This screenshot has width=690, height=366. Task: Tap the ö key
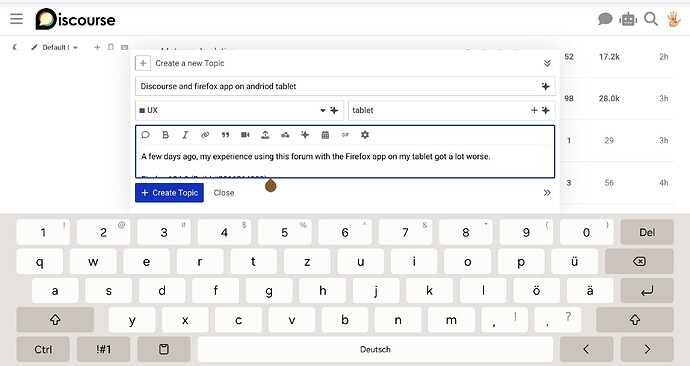pyautogui.click(x=536, y=291)
